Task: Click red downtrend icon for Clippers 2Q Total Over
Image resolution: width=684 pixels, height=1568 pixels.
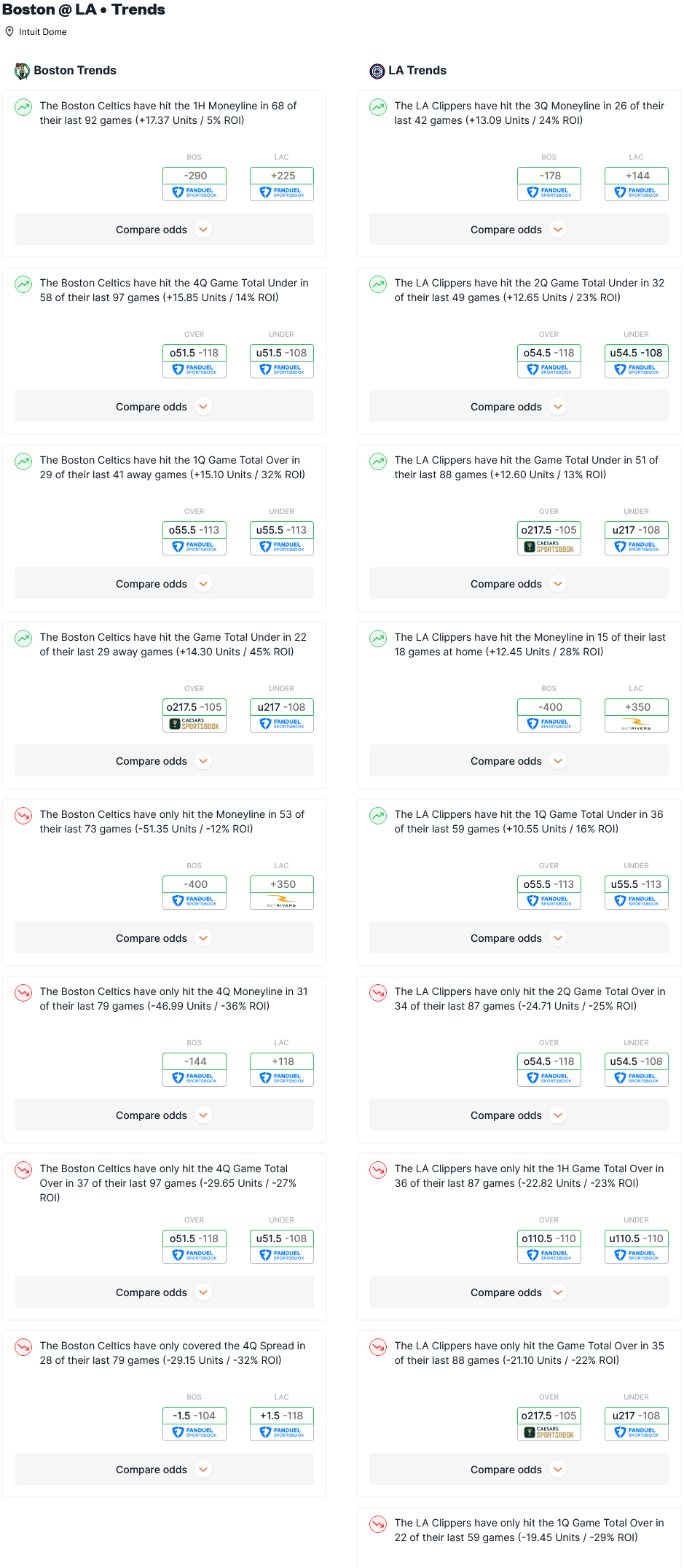Action: [x=378, y=993]
